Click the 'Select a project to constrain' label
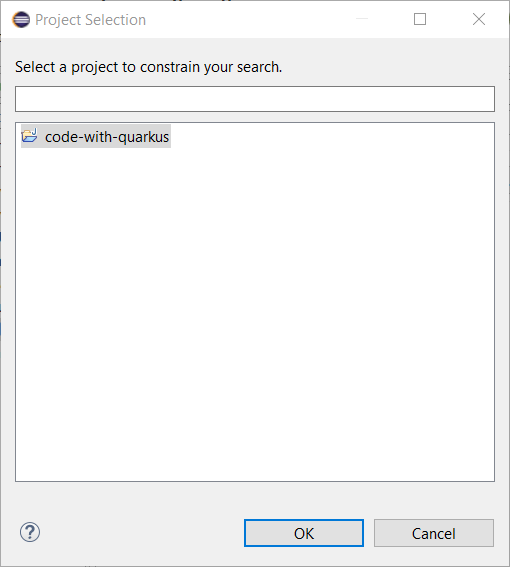Screen dimensions: 510x567 pos(148,67)
